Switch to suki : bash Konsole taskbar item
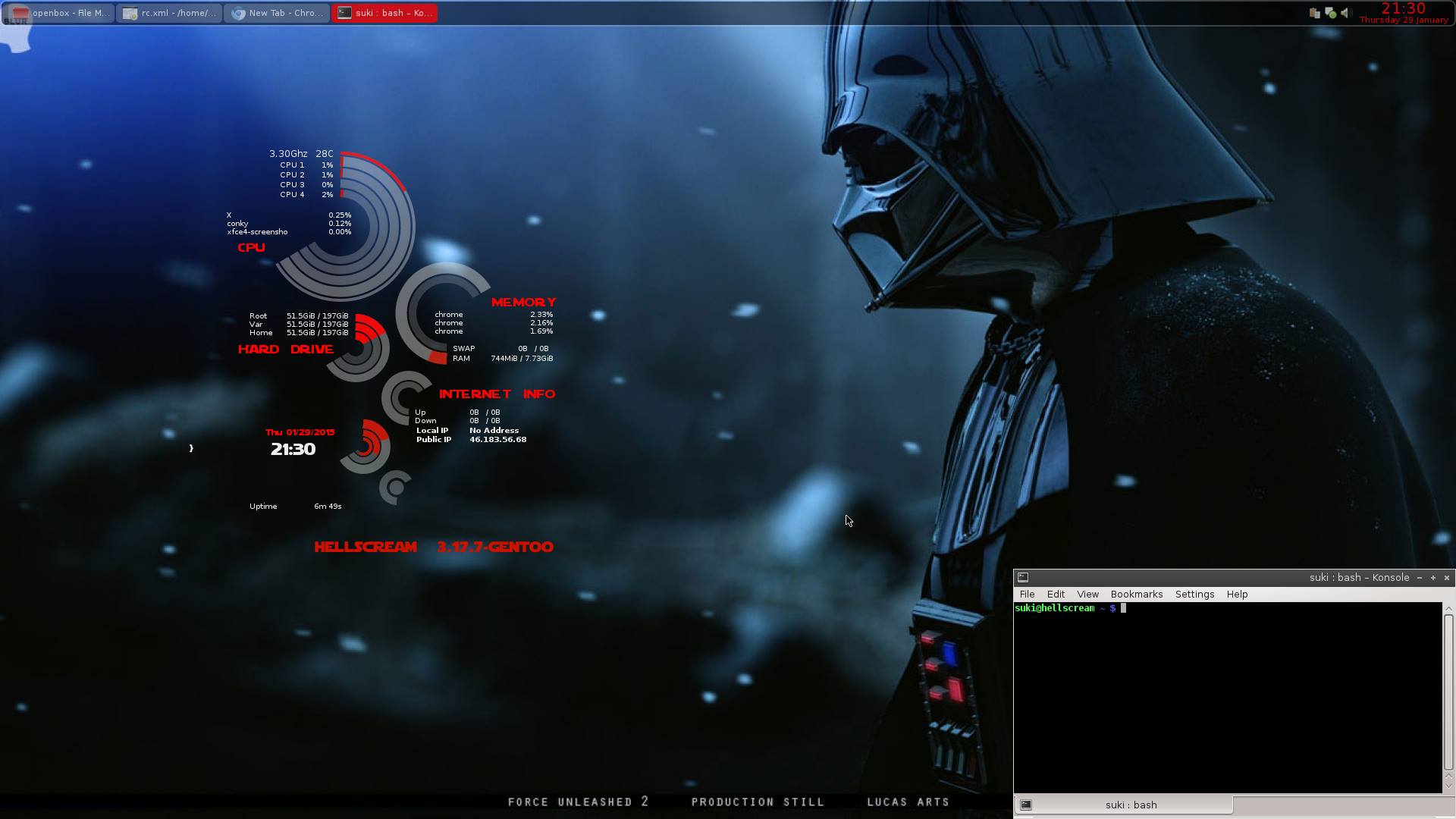 [384, 13]
